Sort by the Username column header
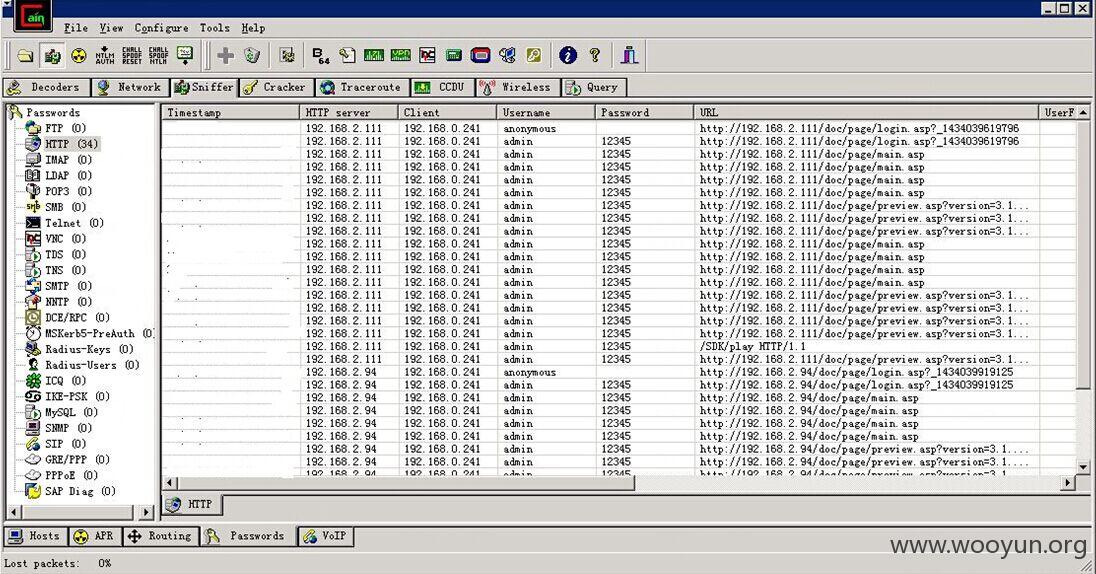Image resolution: width=1096 pixels, height=574 pixels. click(546, 113)
